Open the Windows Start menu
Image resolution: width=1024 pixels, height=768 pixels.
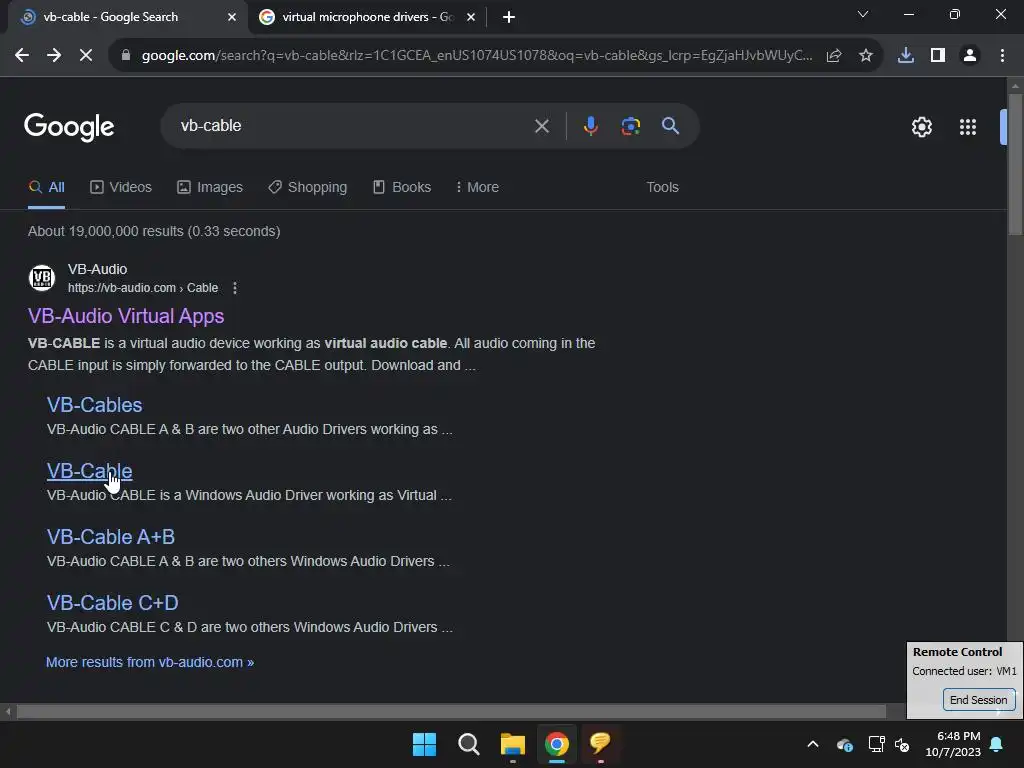tap(424, 744)
